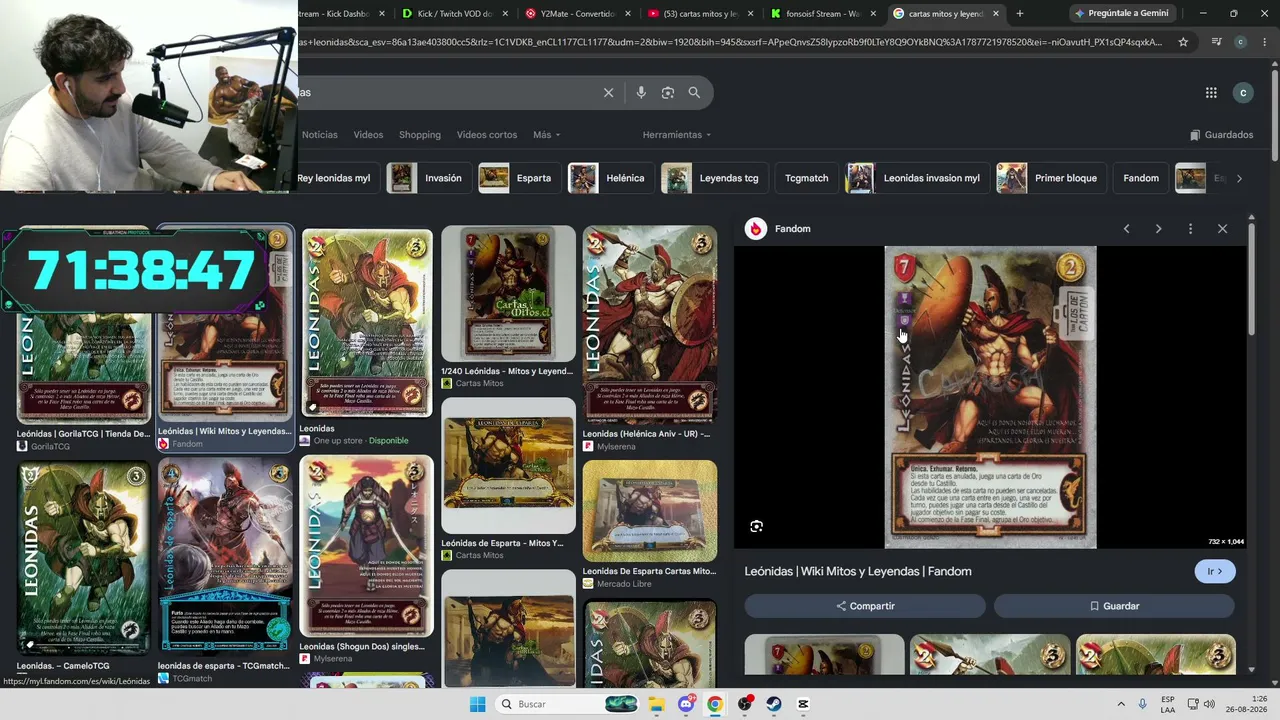Close the fonsoisf Stream browser tab

[873, 14]
